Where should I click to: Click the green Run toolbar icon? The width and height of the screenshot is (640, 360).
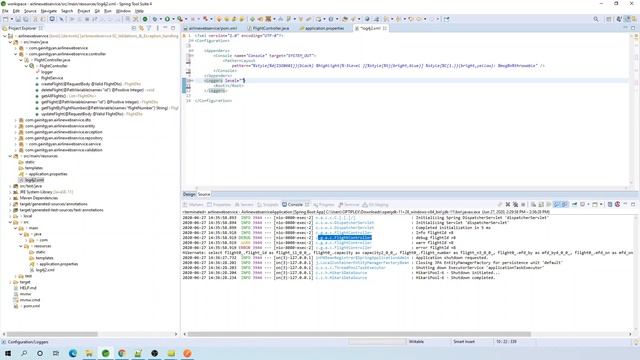pos(167,19)
